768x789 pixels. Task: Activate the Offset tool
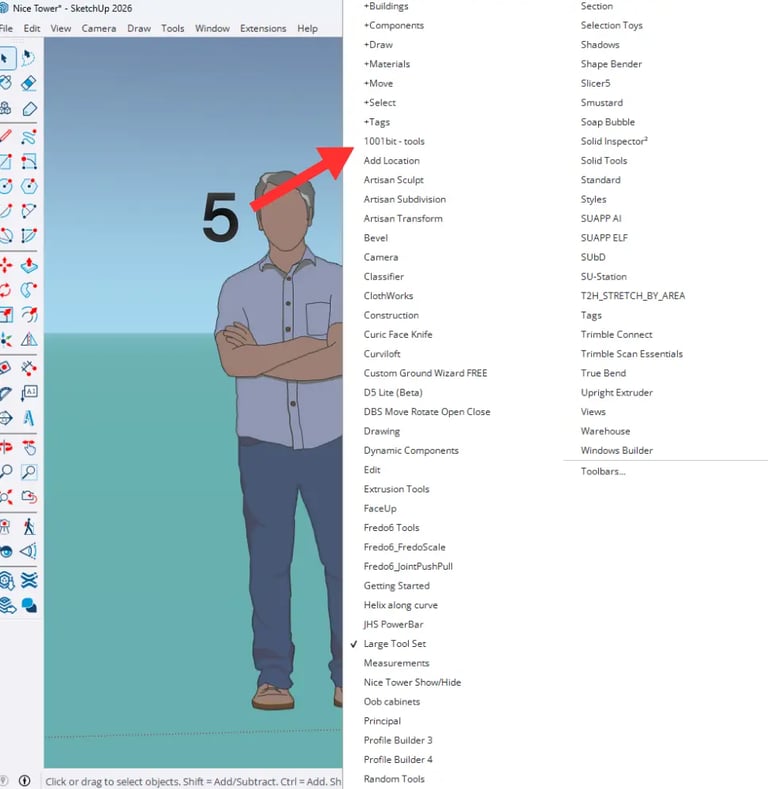[29, 314]
